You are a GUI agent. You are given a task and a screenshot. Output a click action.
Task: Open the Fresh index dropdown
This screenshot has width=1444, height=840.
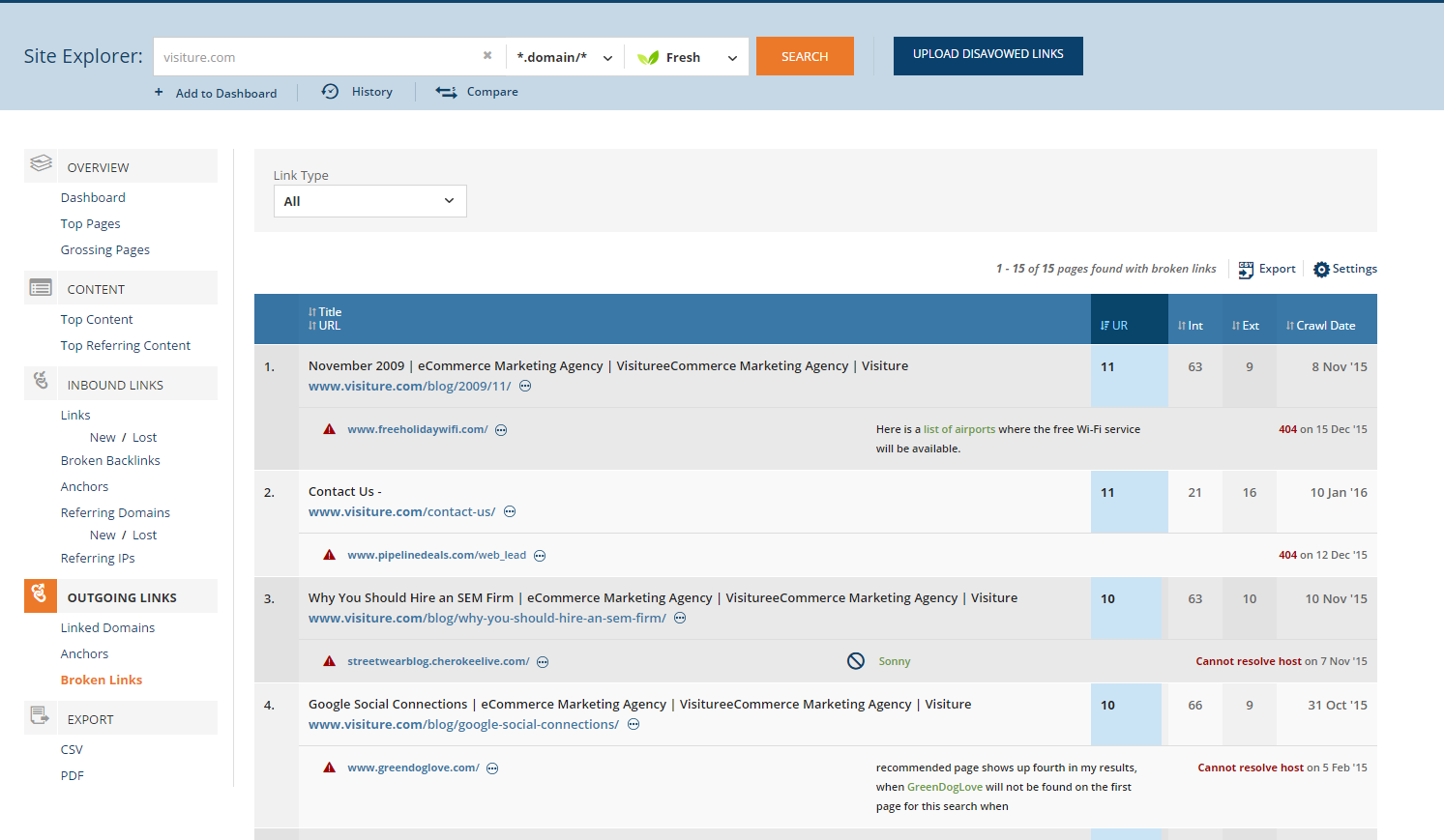coord(687,57)
